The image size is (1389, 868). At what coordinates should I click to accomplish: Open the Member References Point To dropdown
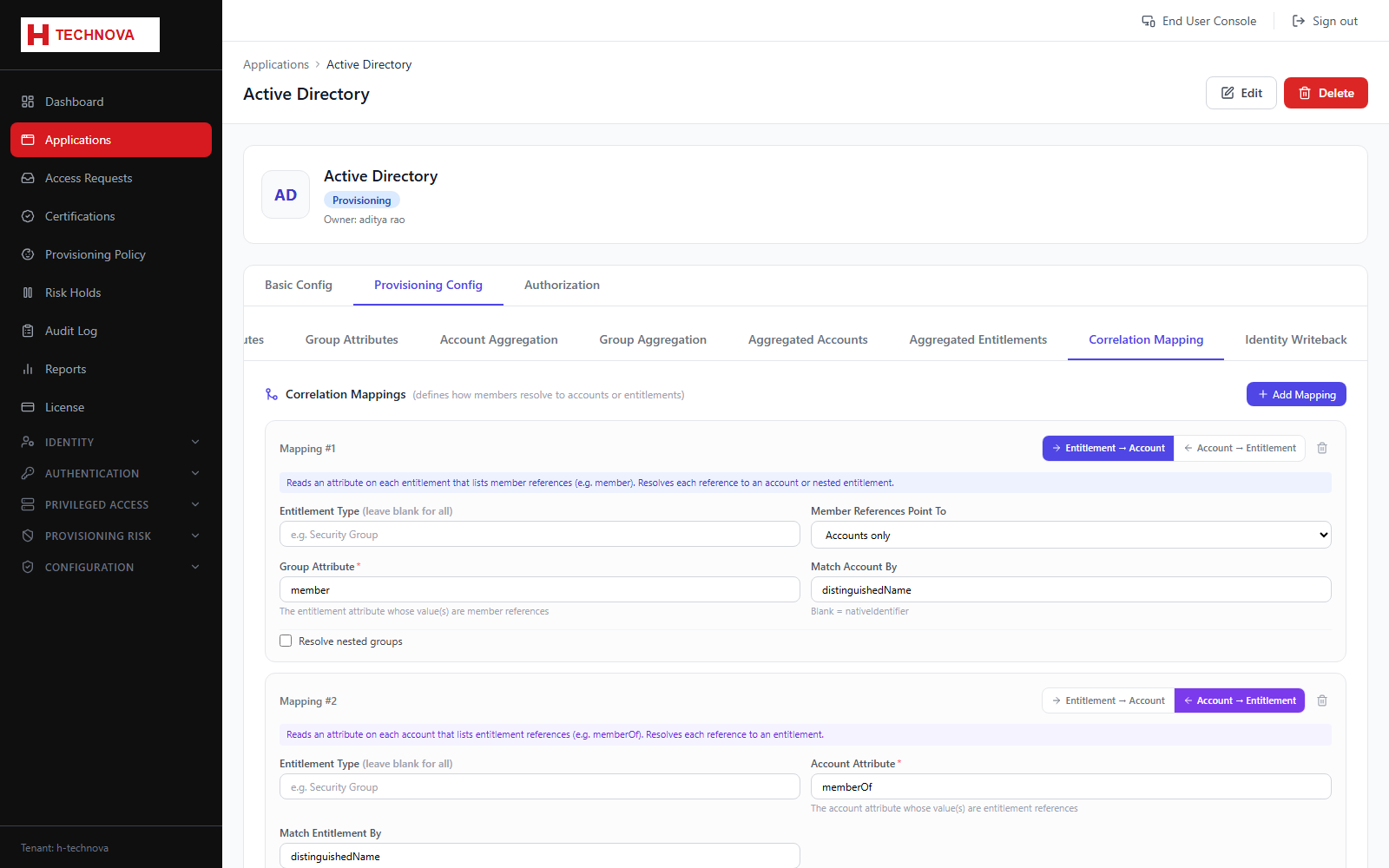click(1071, 535)
